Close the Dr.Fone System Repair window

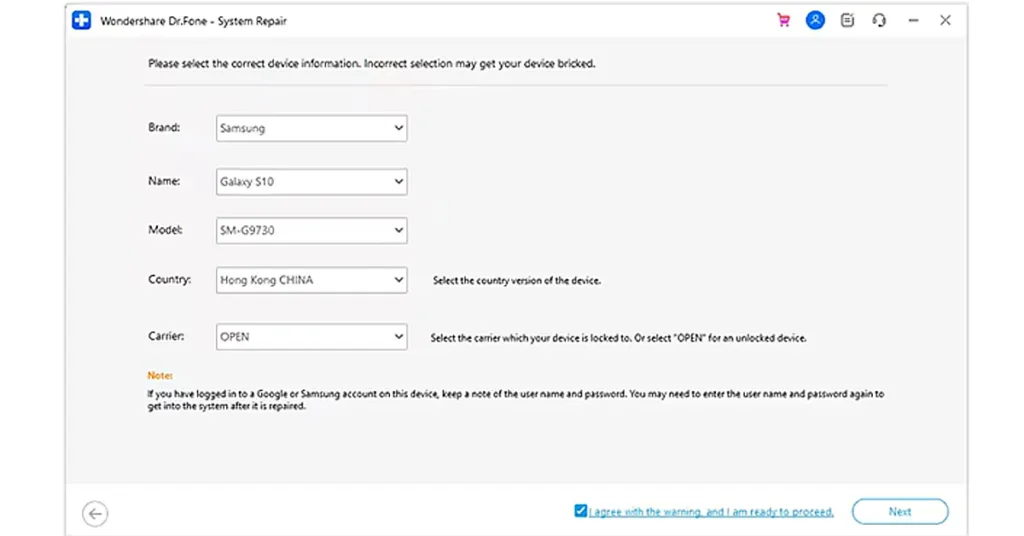click(945, 20)
